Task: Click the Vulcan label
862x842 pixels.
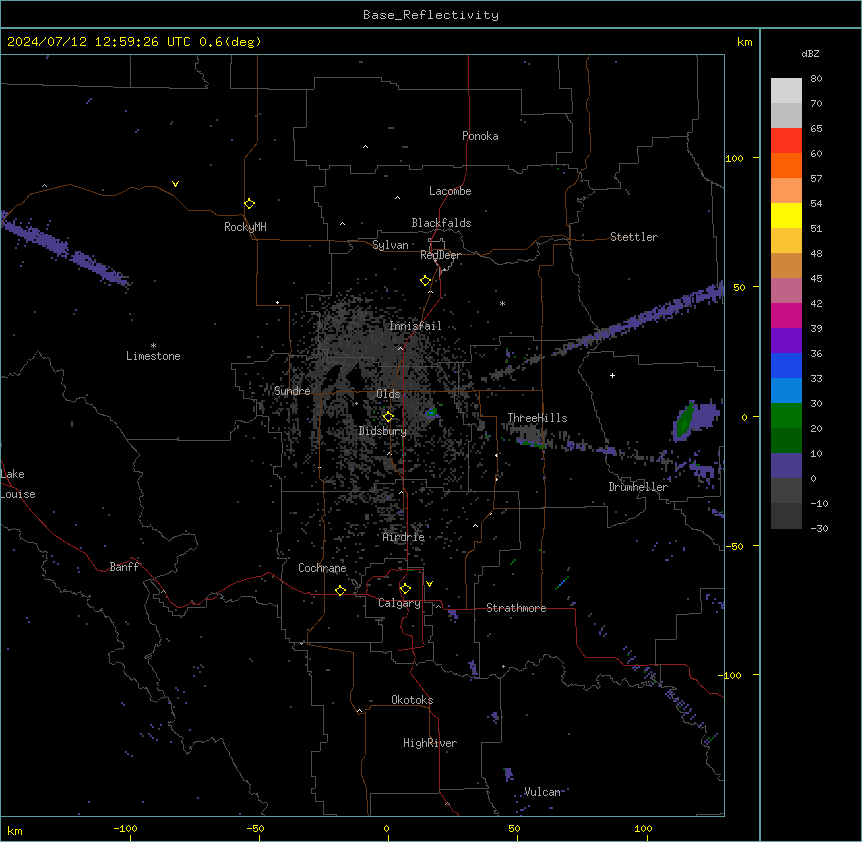Action: tap(542, 792)
